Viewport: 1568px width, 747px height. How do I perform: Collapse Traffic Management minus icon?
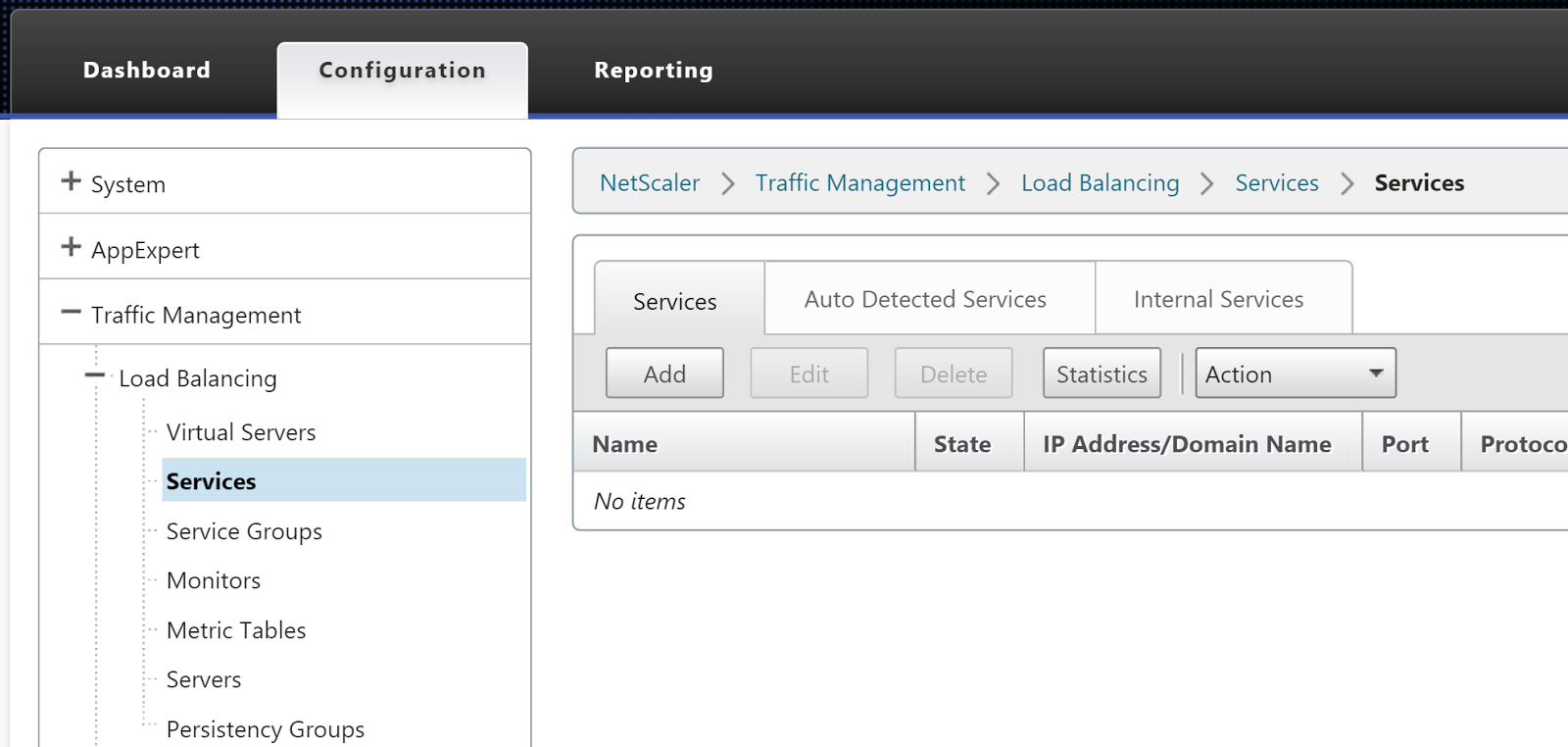[71, 312]
